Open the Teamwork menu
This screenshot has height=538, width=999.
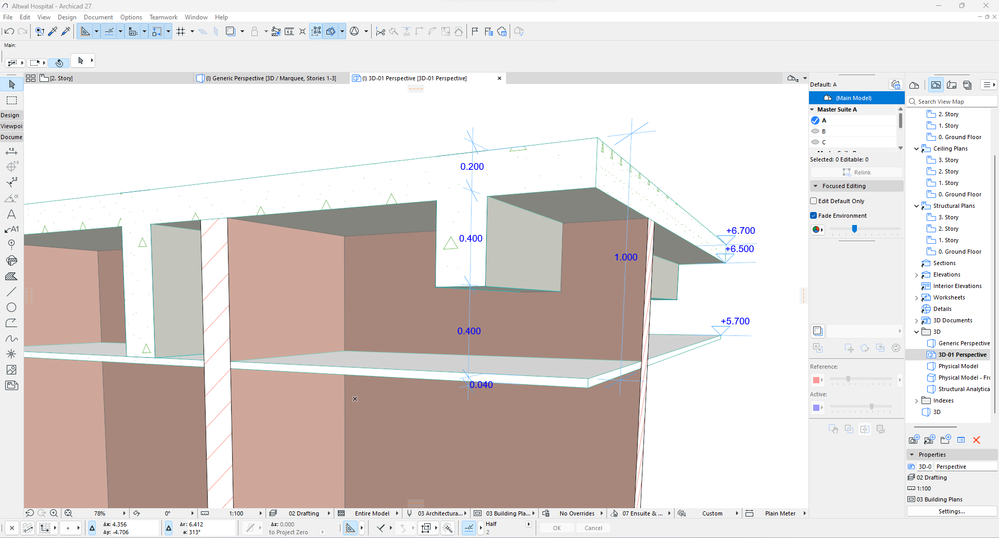163,17
